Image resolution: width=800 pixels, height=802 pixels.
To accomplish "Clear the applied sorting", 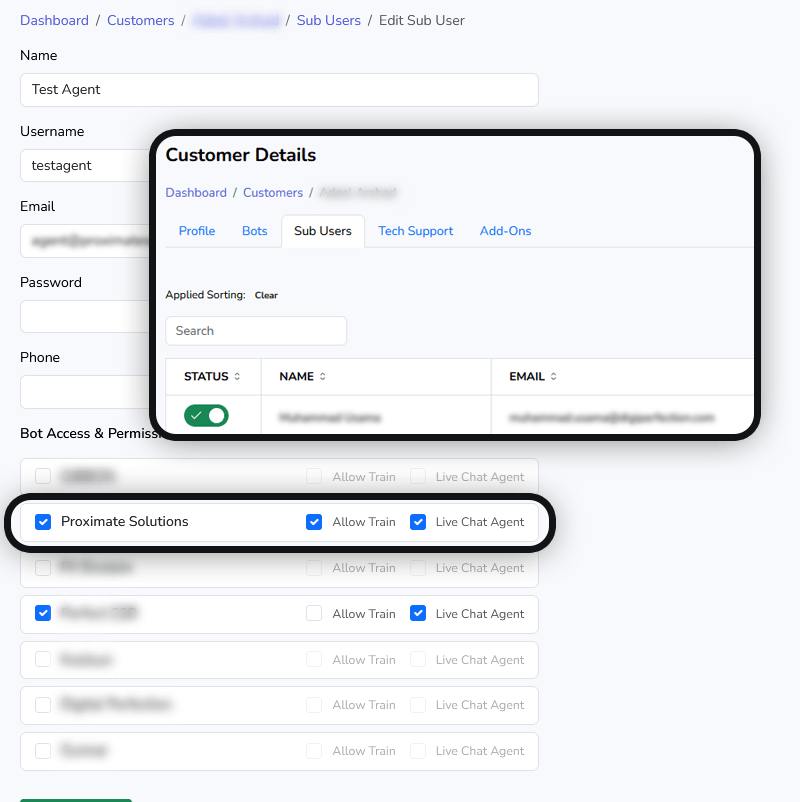I will tap(266, 296).
